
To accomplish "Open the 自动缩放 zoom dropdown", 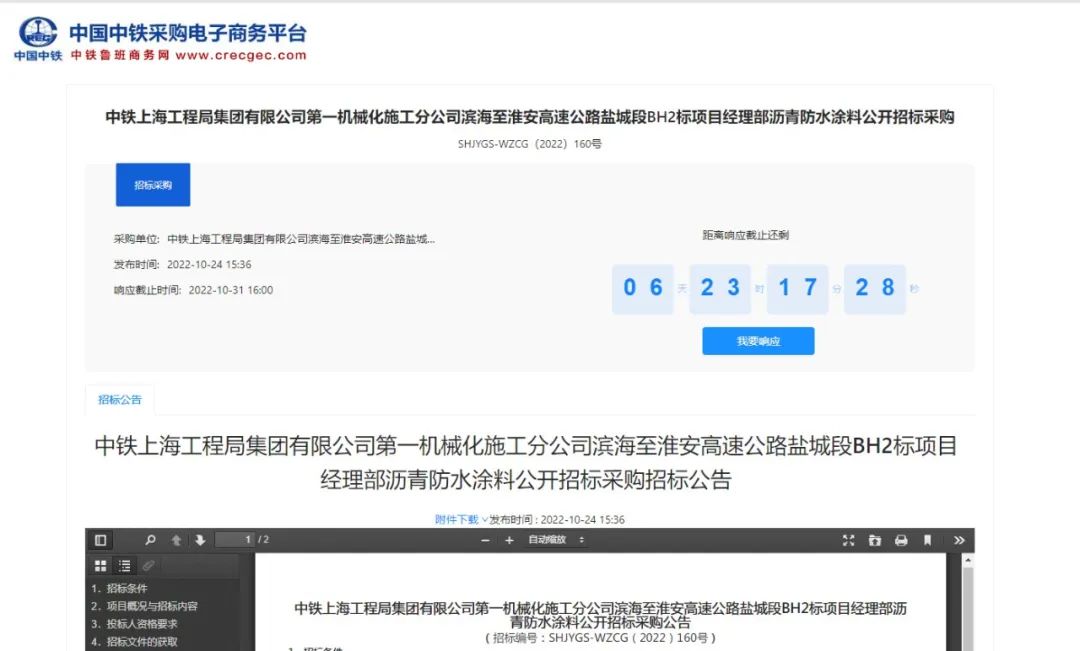I will coord(557,539).
